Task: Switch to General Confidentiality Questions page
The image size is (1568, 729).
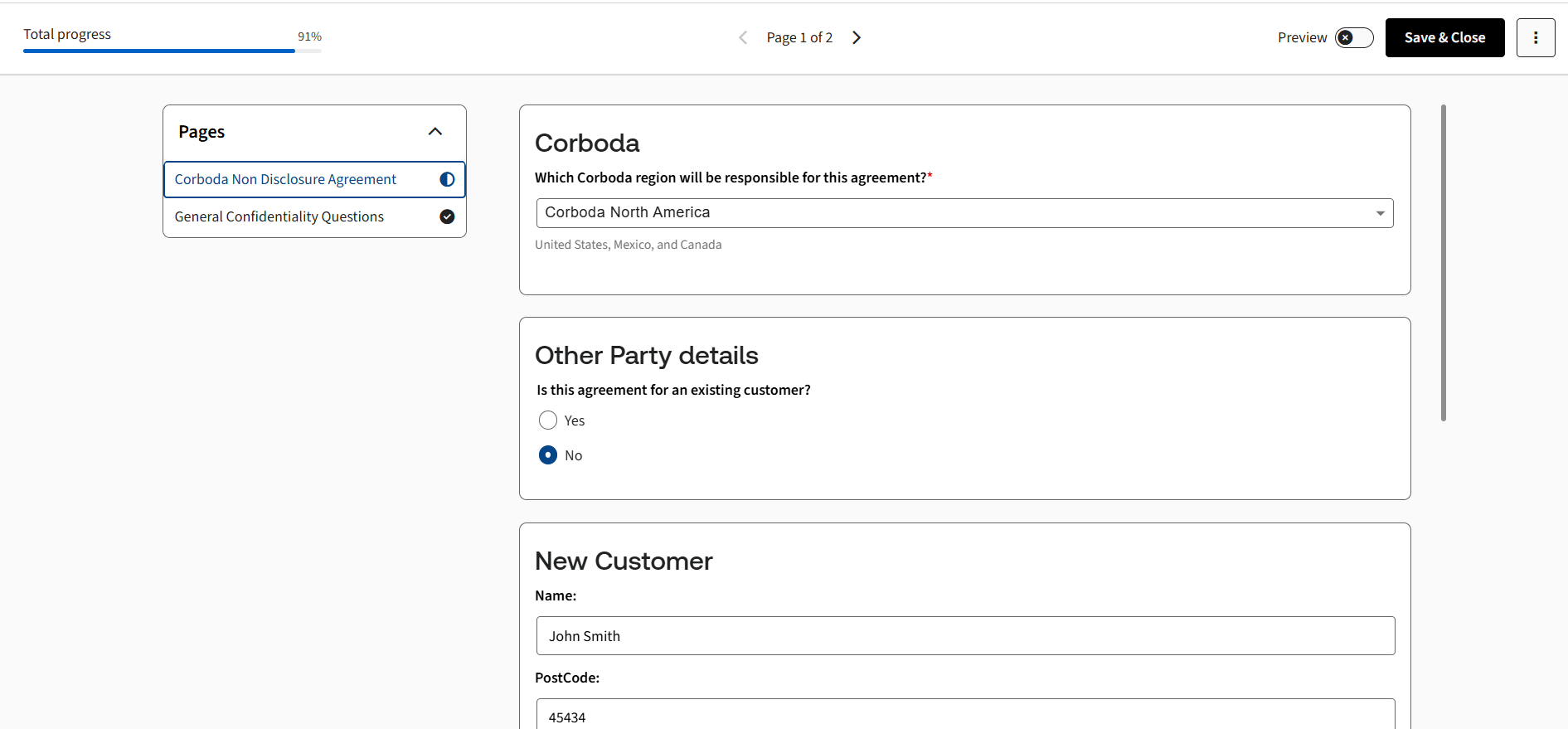Action: [x=279, y=216]
